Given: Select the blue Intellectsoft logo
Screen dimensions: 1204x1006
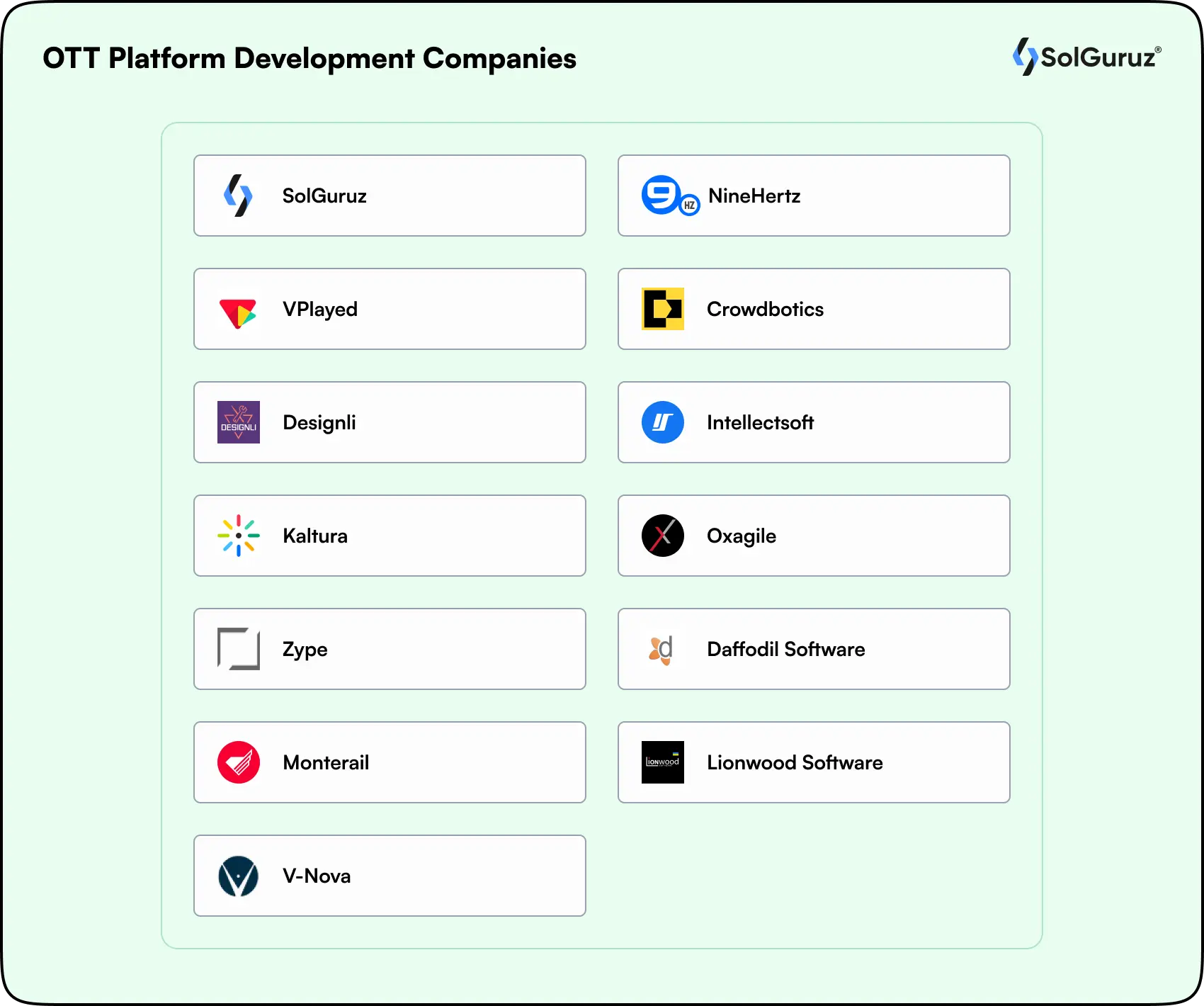Looking at the screenshot, I should click(x=662, y=422).
